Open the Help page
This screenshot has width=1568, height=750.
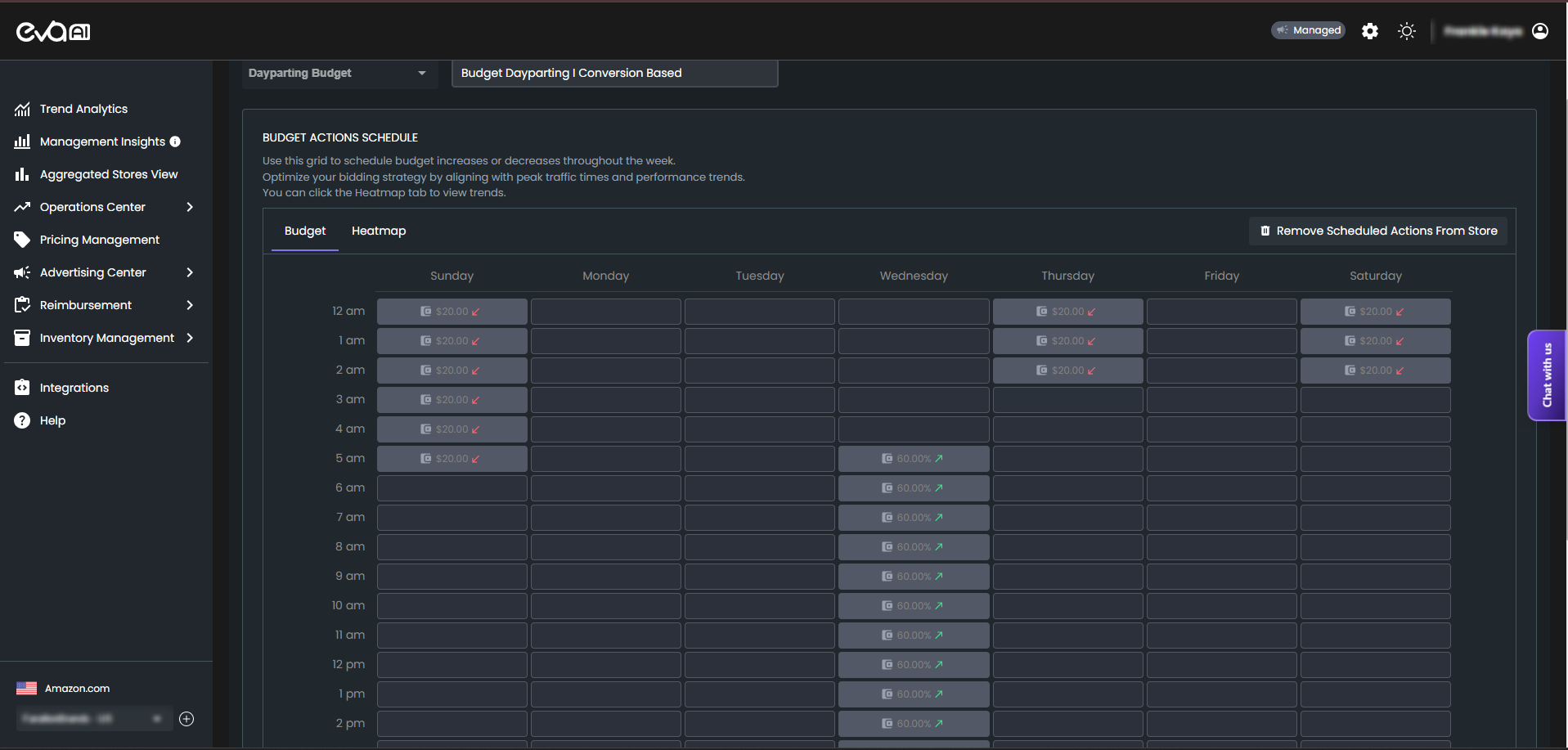[52, 420]
